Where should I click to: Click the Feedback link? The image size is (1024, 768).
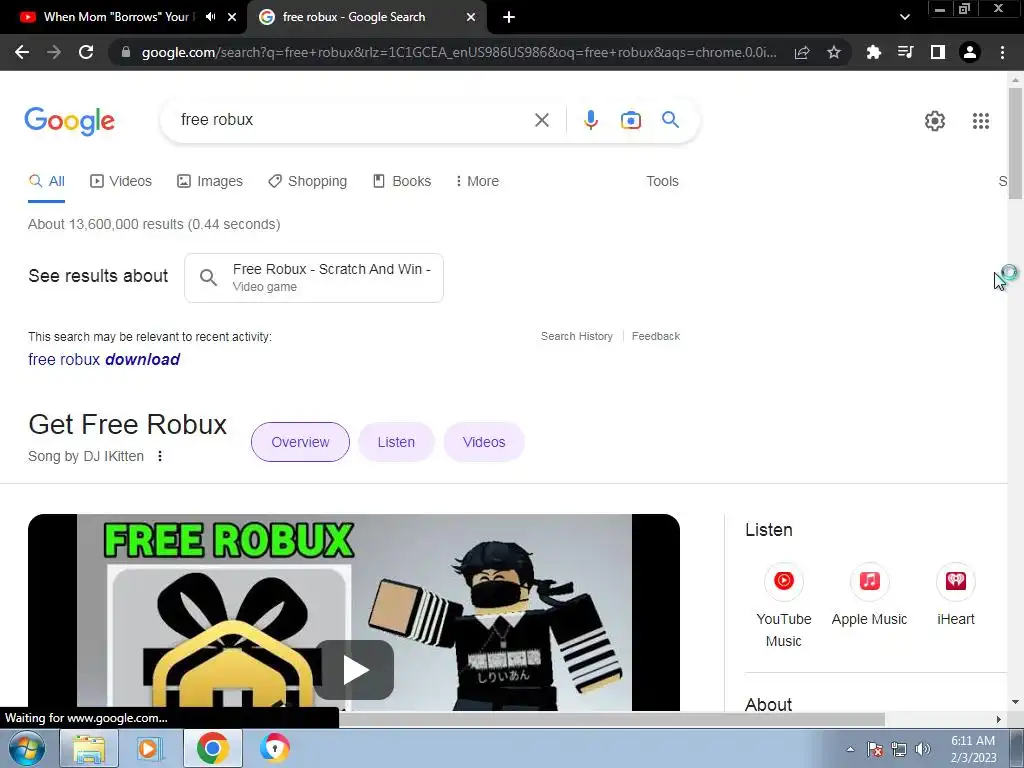click(656, 336)
